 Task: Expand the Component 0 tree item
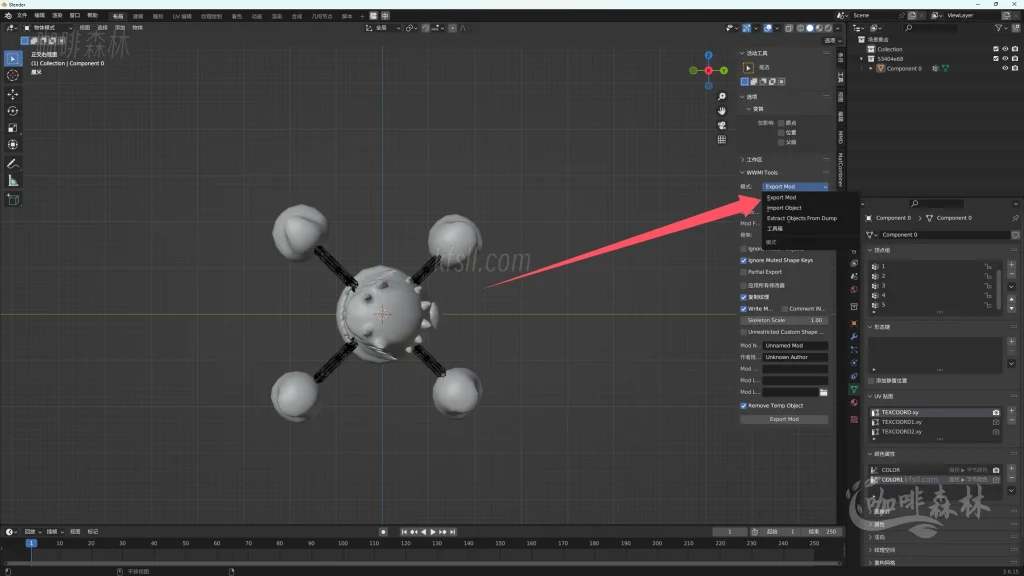click(871, 68)
